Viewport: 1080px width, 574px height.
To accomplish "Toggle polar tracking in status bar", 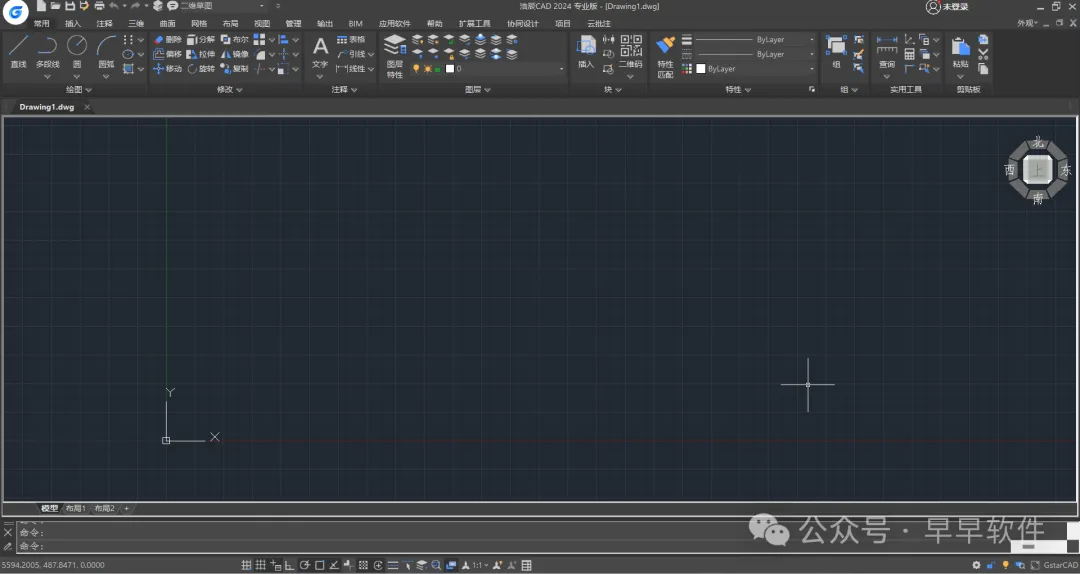I will (x=304, y=565).
